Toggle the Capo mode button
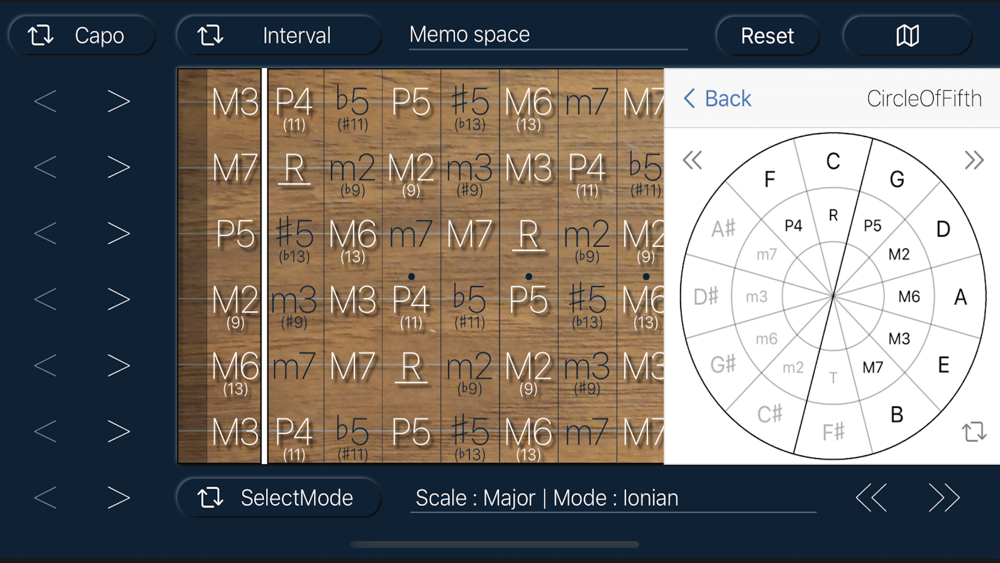This screenshot has width=1000, height=563. click(82, 36)
